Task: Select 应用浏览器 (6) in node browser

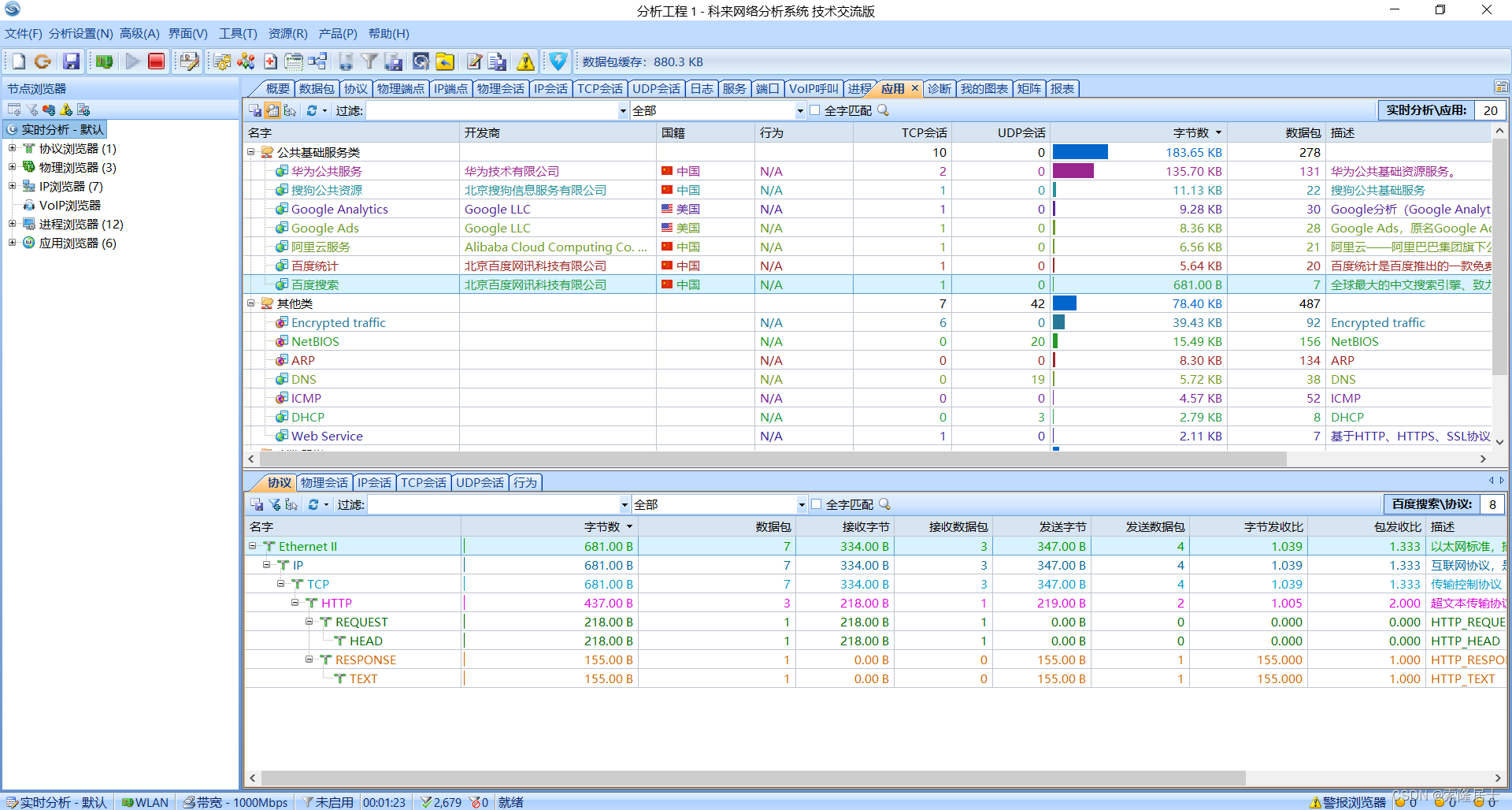Action: 77,243
